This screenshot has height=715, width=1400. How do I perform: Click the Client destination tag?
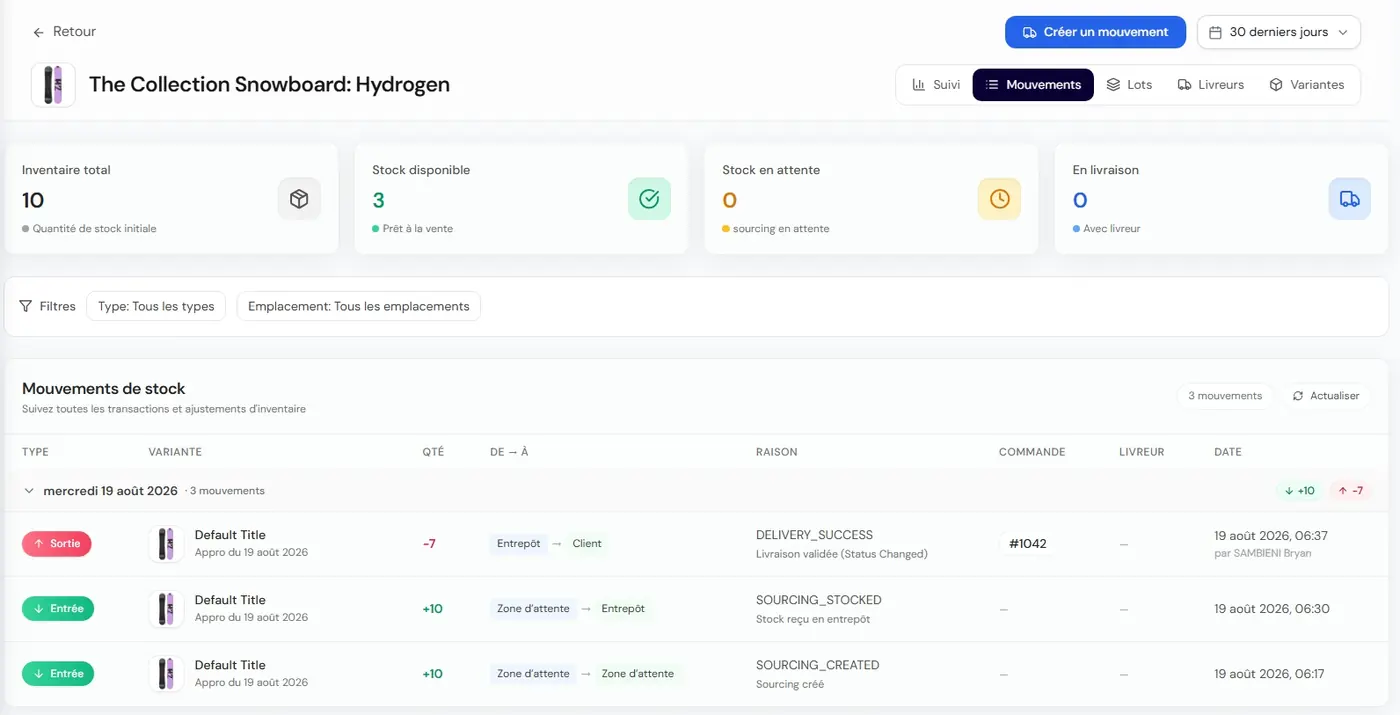587,544
